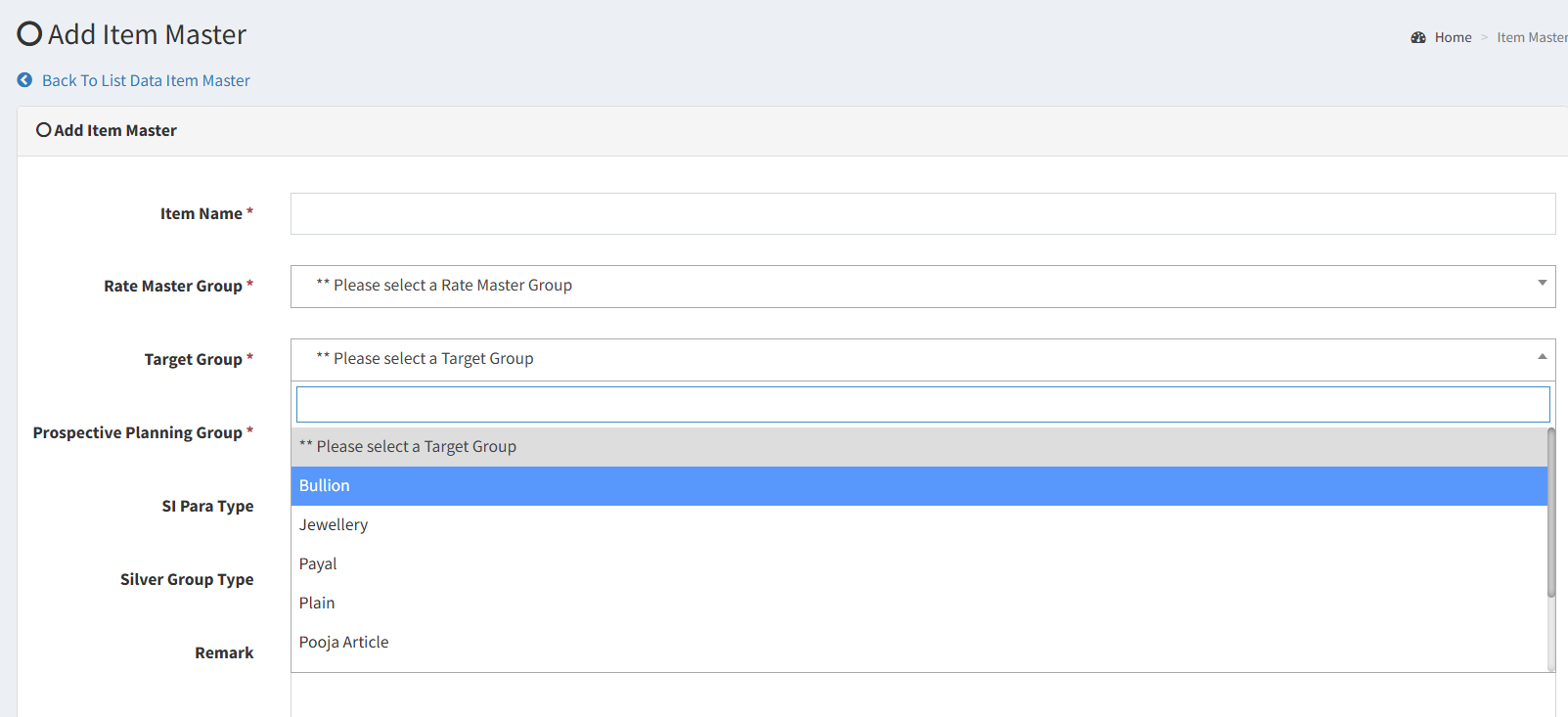Focus the Item Name input field
This screenshot has height=717, width=1568.
[x=922, y=213]
